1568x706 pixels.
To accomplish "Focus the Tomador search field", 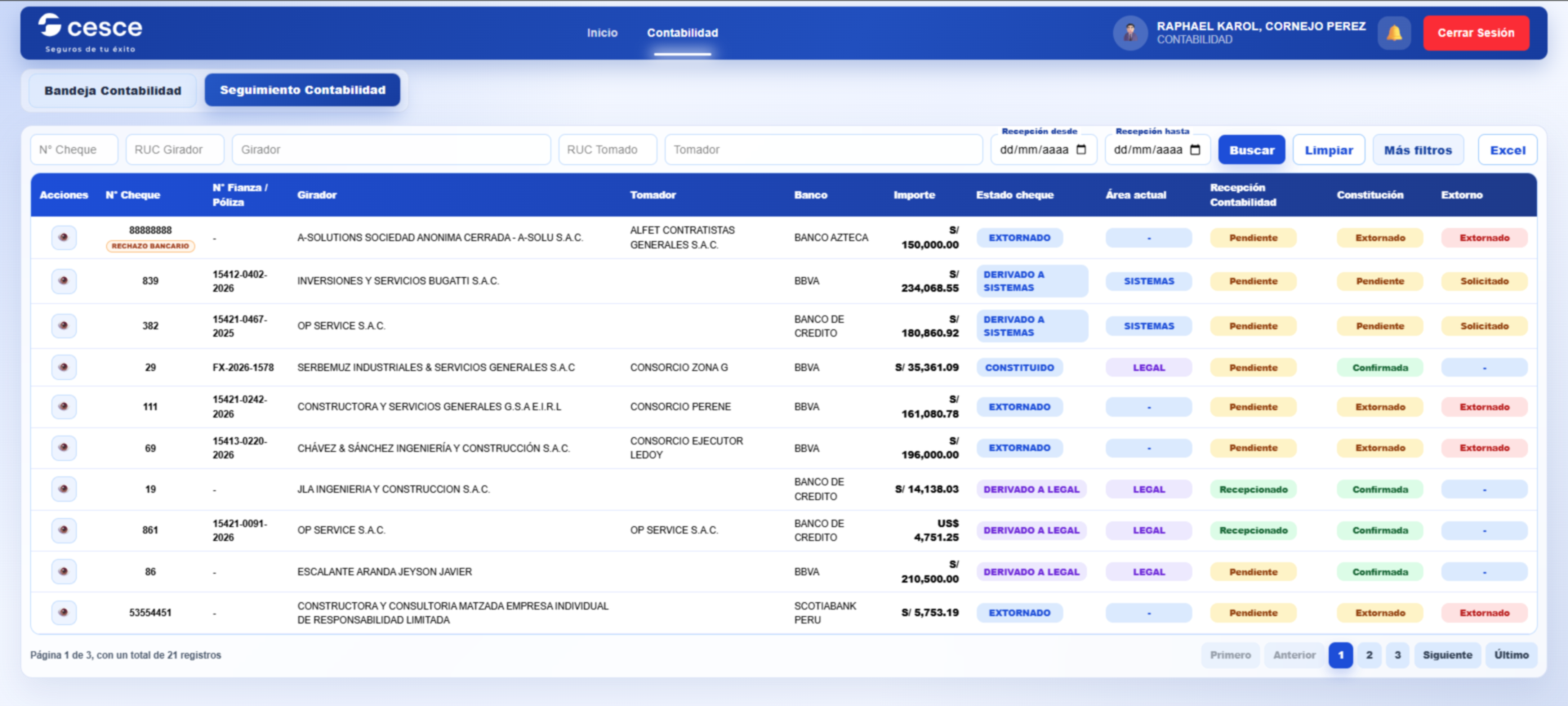I will coord(823,150).
